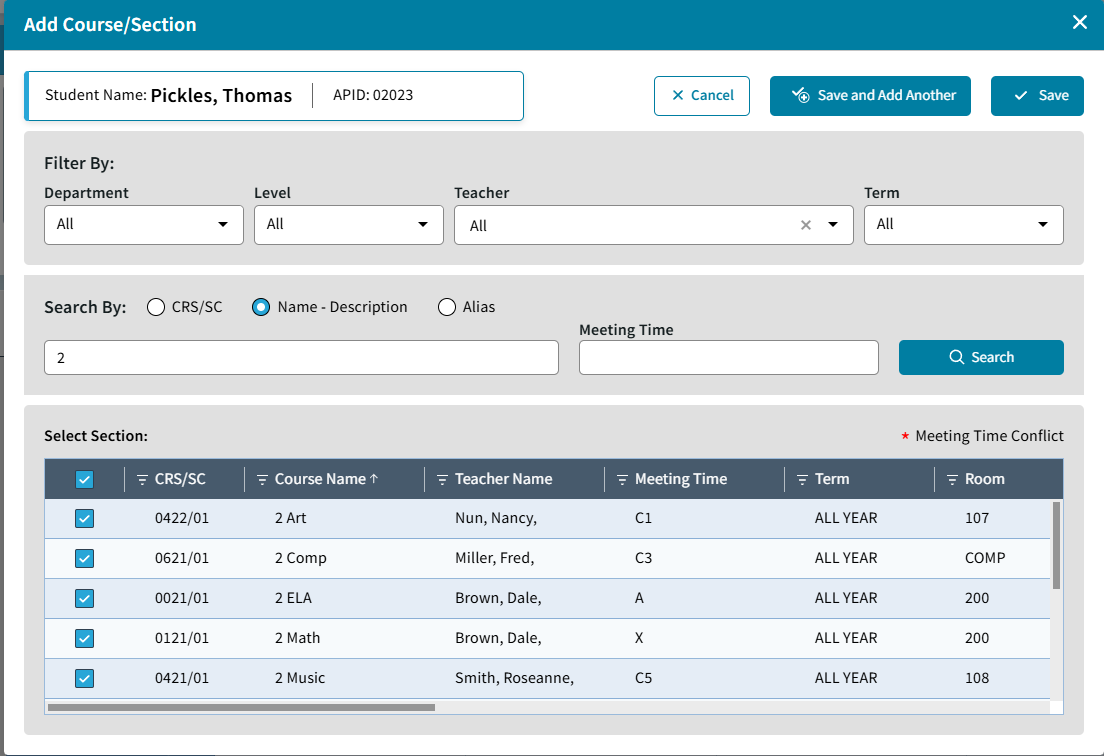Click the 2 Music course name
This screenshot has width=1104, height=756.
pyautogui.click(x=300, y=678)
